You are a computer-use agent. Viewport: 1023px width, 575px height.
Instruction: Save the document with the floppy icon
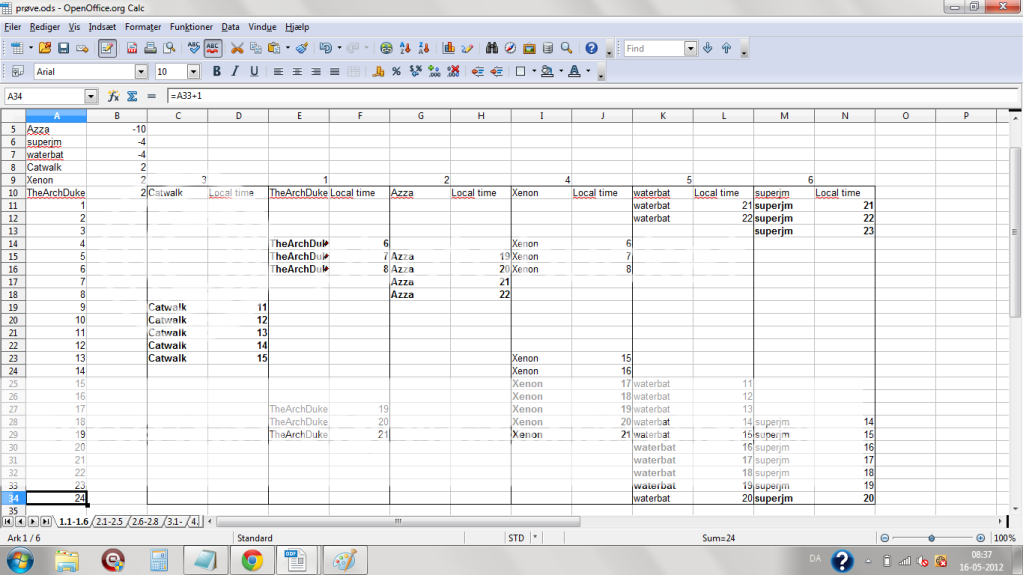[x=63, y=48]
